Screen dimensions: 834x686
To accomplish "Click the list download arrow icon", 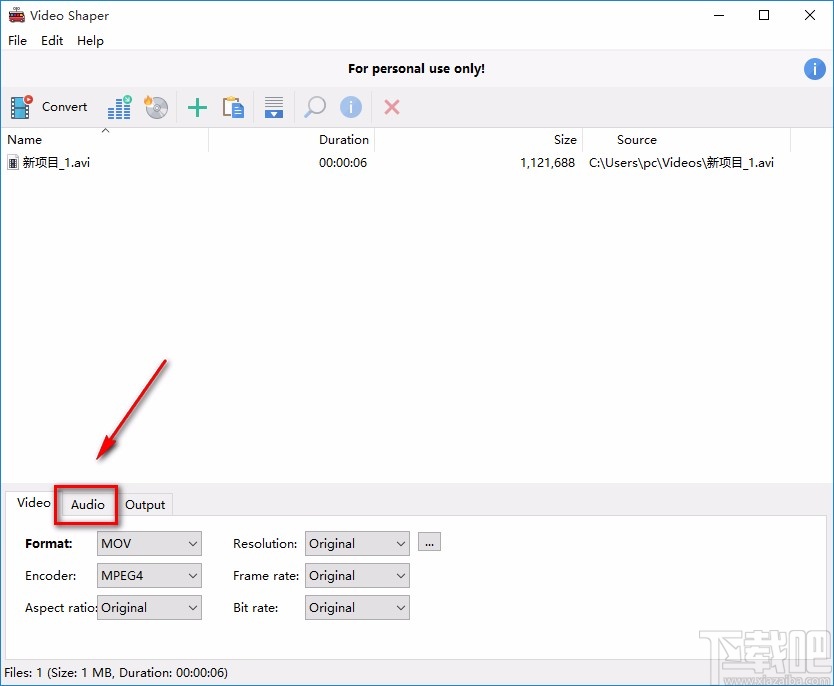I will pyautogui.click(x=274, y=107).
